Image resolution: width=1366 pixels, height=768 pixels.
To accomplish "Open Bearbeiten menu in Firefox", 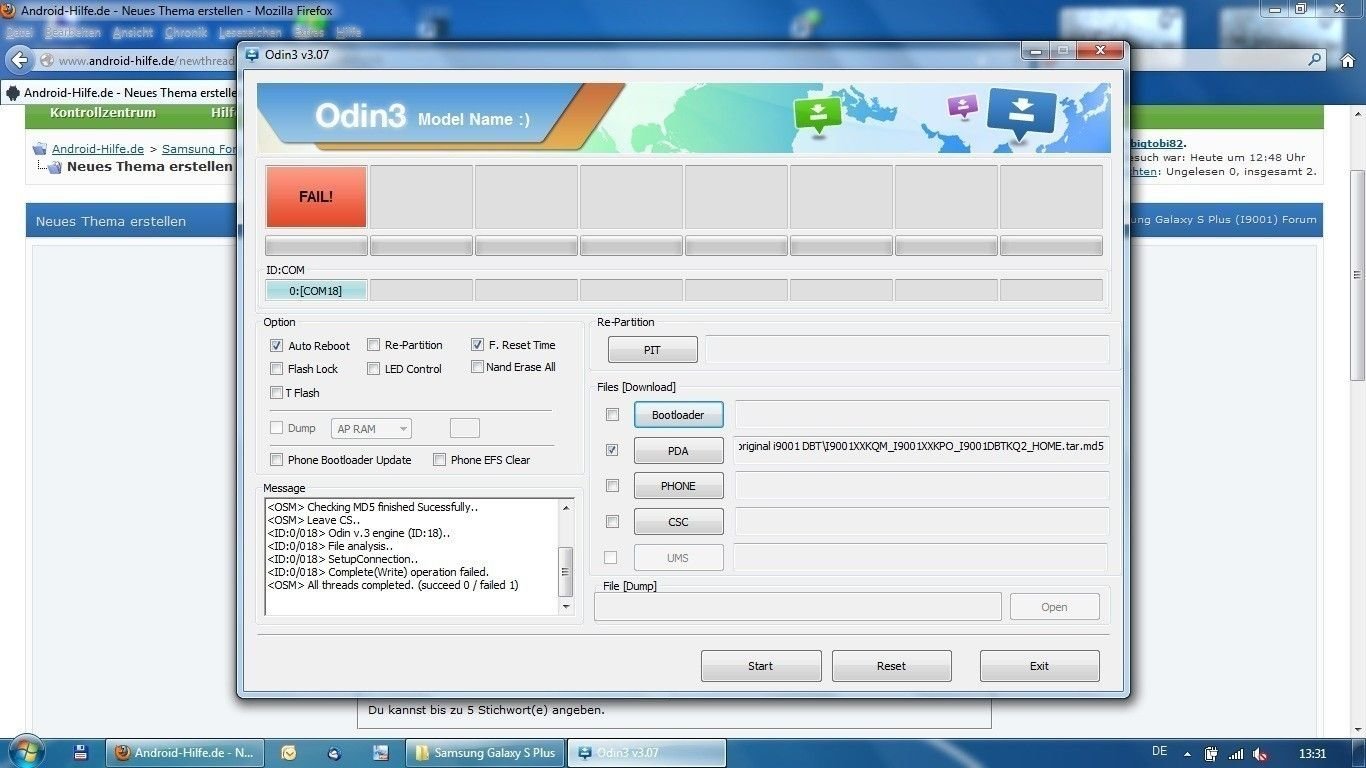I will [72, 32].
